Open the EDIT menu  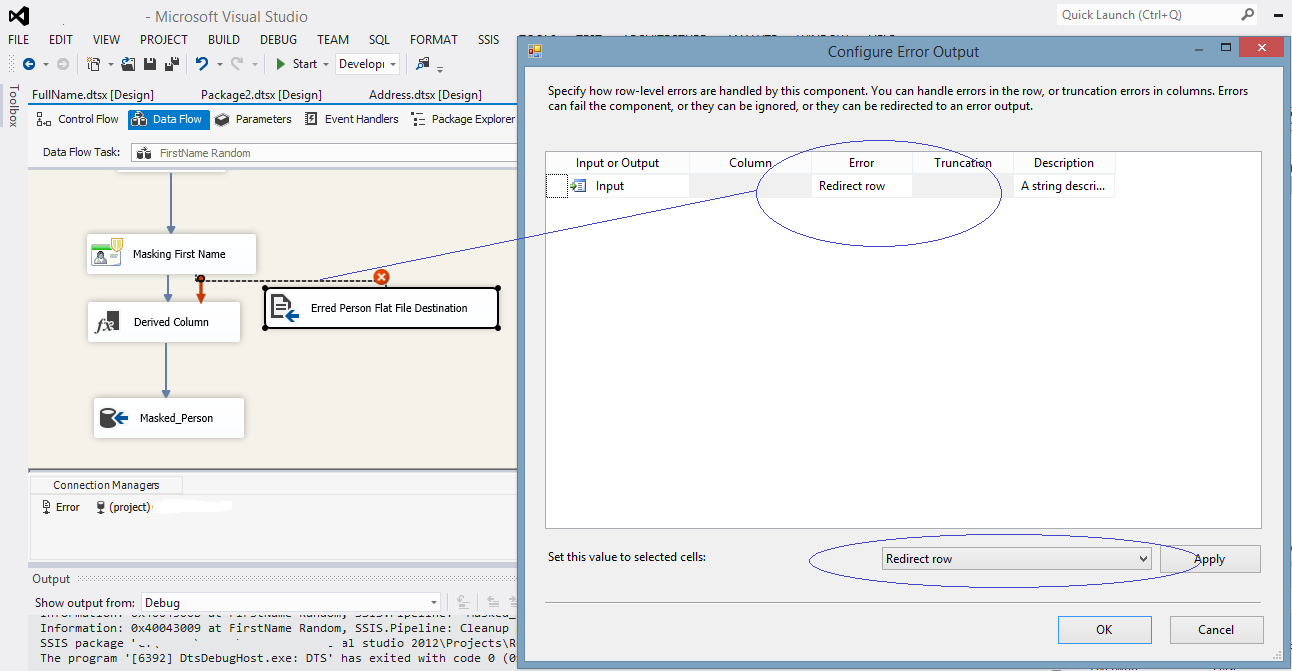coord(61,40)
